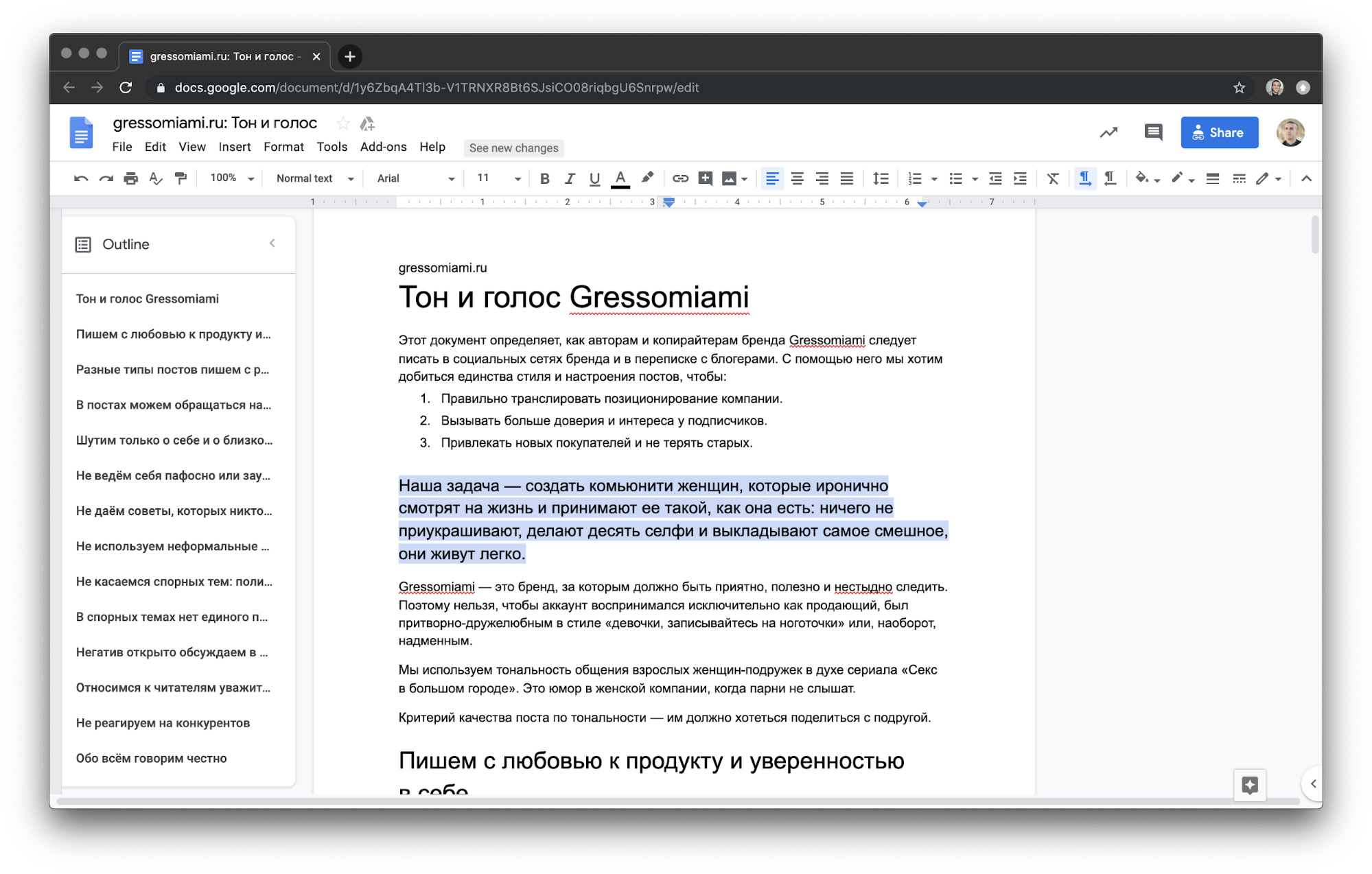Activate the Paint format roller tool
This screenshot has height=874, width=1372.
pos(181,178)
